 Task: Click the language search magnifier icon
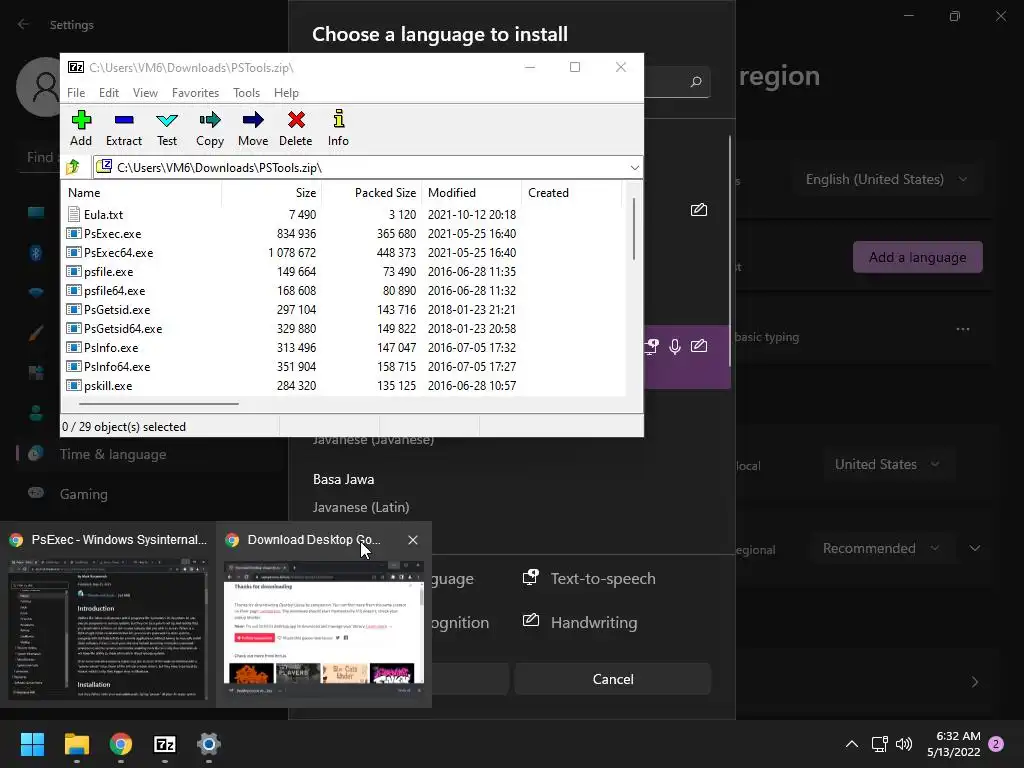point(696,82)
